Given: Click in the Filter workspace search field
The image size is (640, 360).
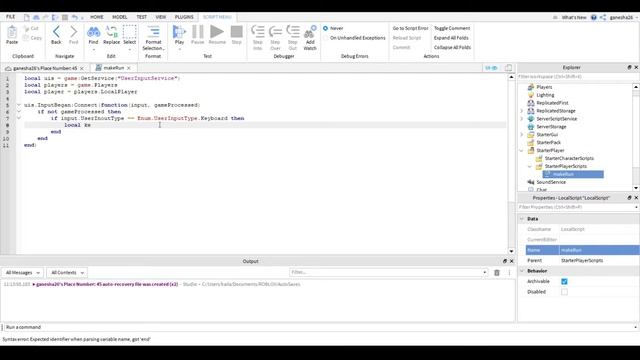Looking at the screenshot, I should coord(576,77).
